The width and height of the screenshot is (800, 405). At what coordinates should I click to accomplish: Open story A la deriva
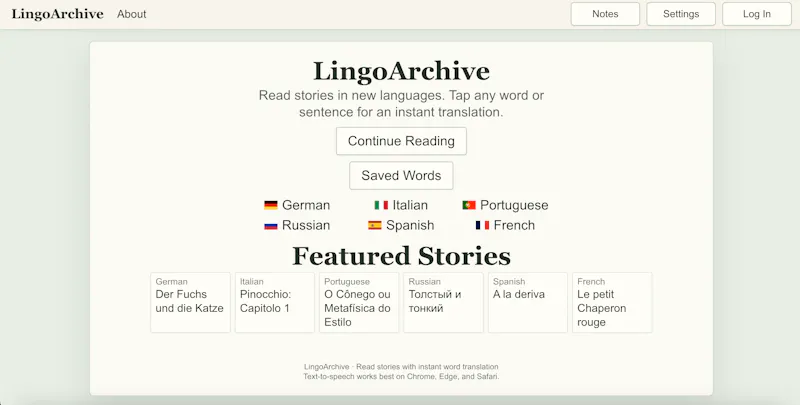point(528,302)
